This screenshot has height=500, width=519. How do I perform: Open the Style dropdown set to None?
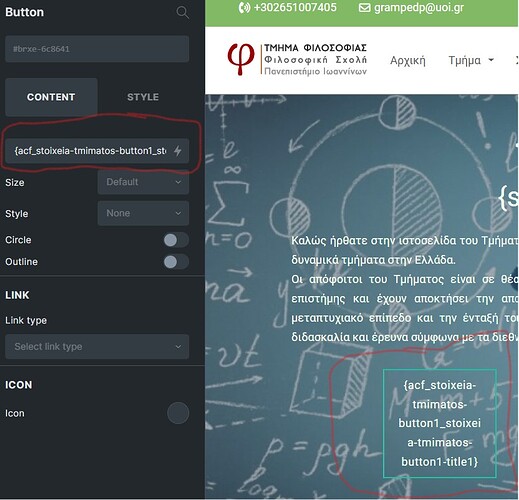point(143,213)
